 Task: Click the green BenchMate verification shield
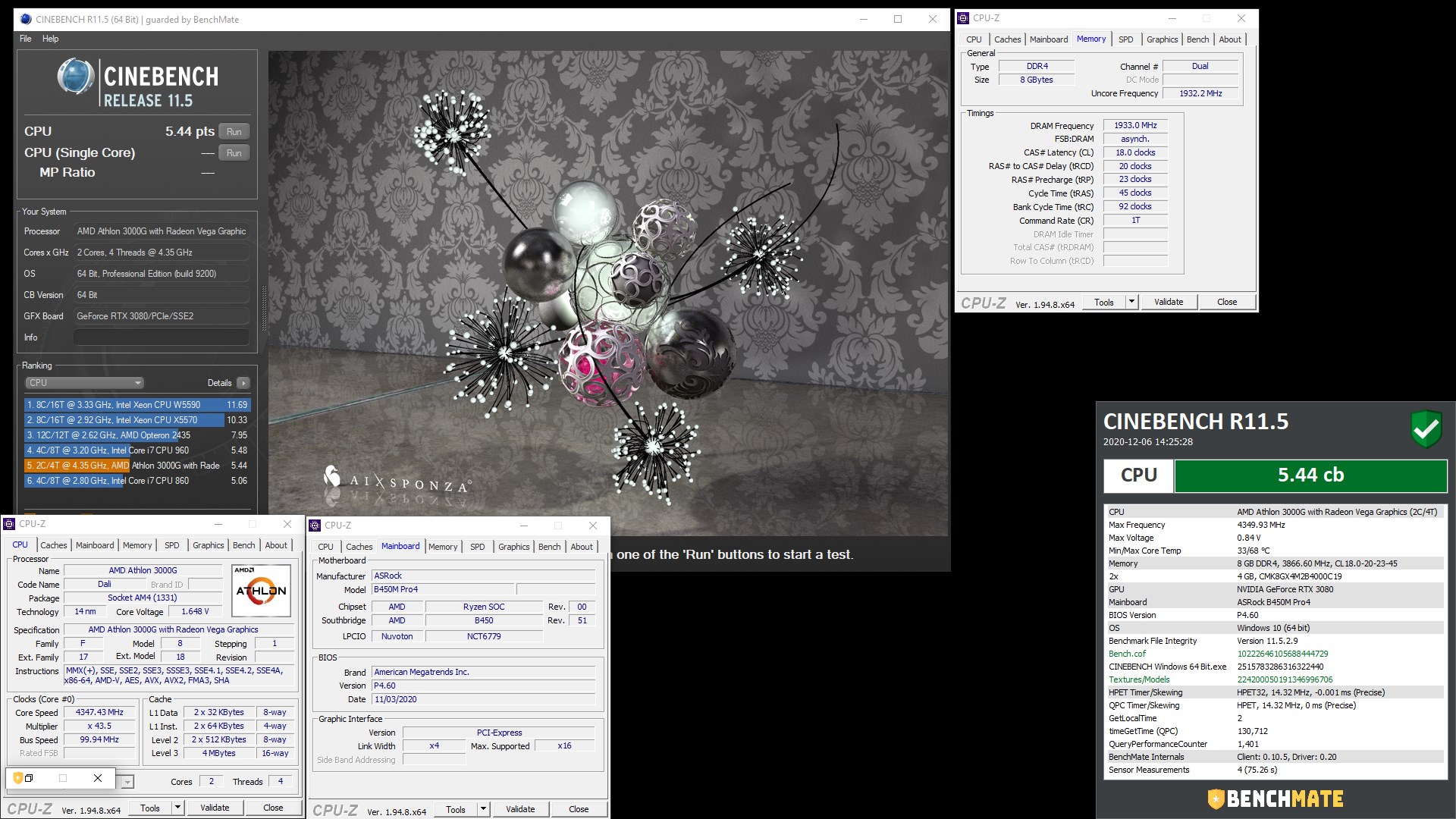coord(1426,429)
